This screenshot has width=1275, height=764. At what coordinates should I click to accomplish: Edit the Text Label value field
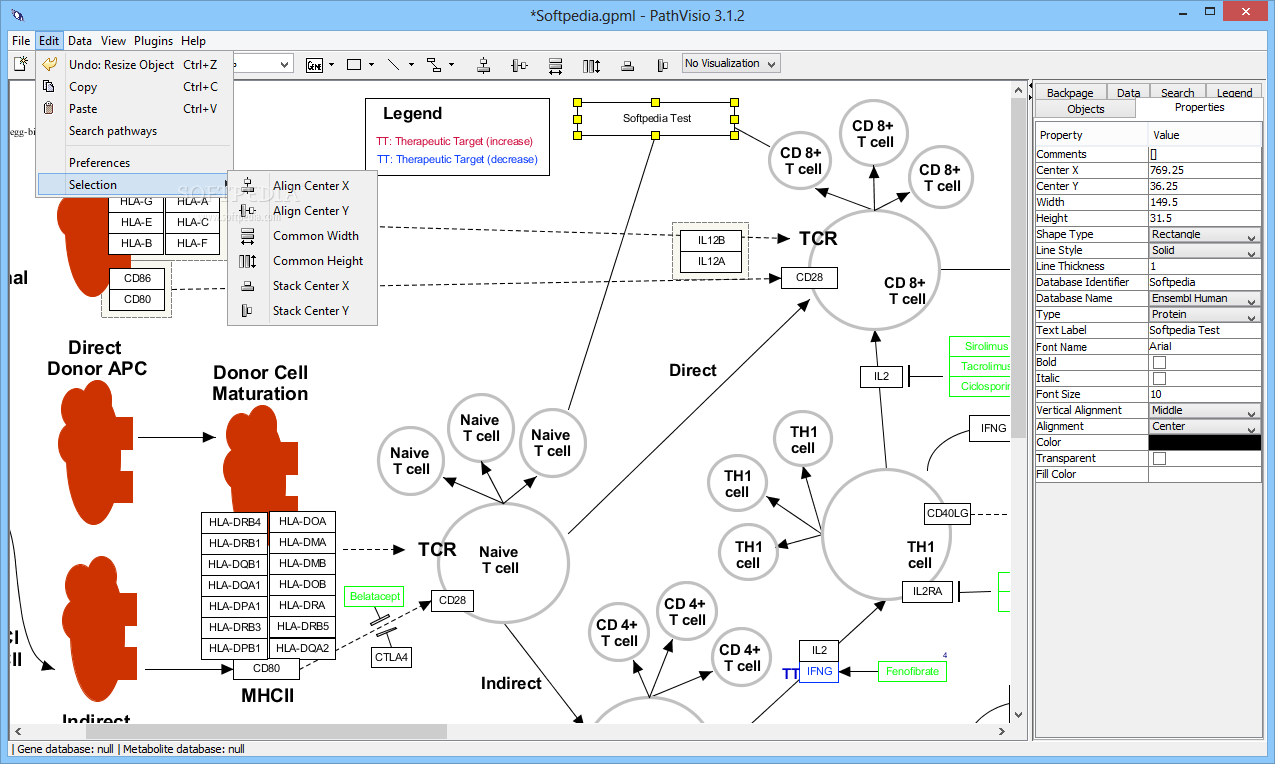pos(1204,330)
